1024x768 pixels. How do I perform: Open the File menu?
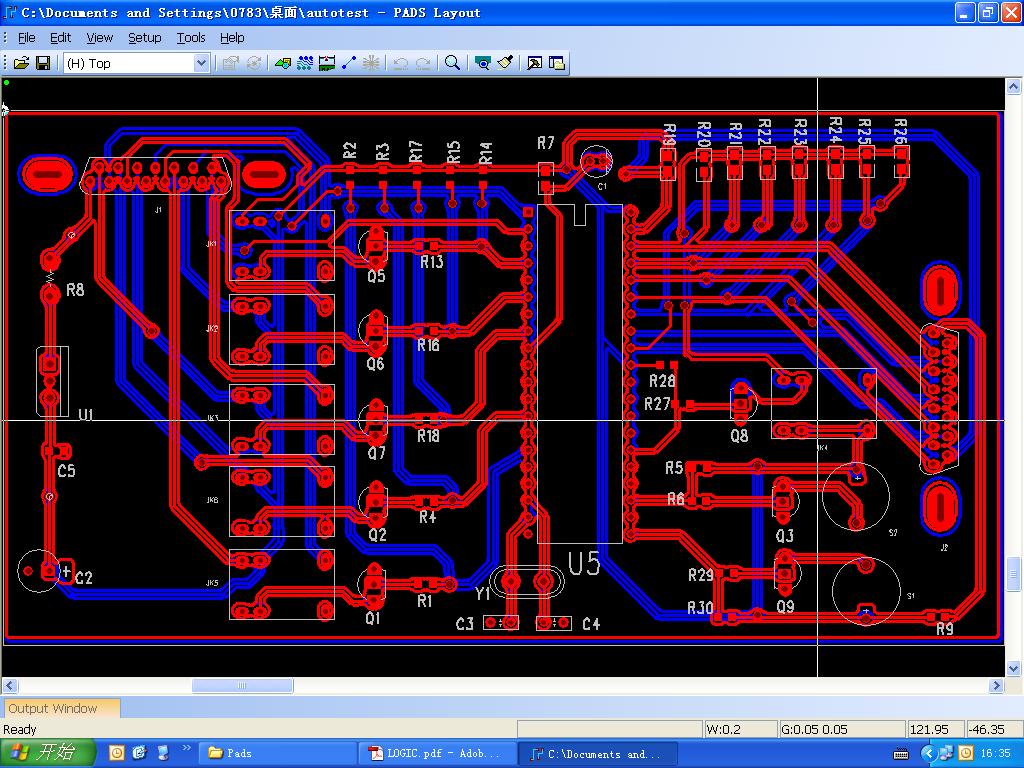(x=27, y=37)
